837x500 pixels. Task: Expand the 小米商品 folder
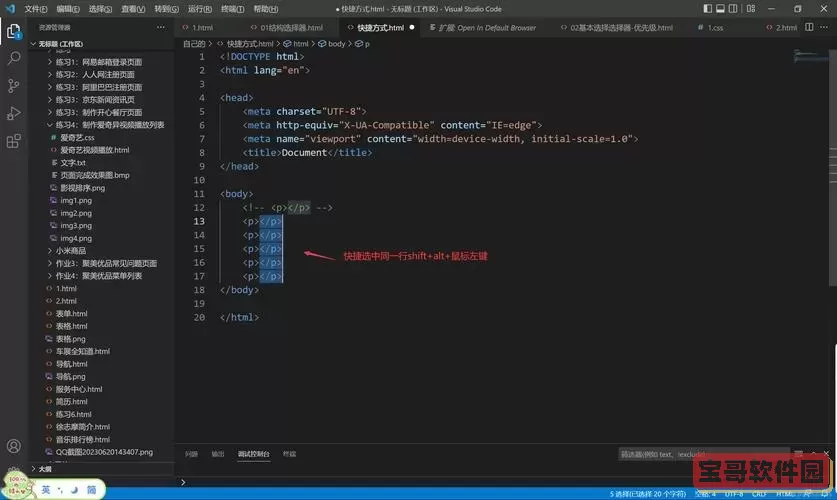pos(70,251)
